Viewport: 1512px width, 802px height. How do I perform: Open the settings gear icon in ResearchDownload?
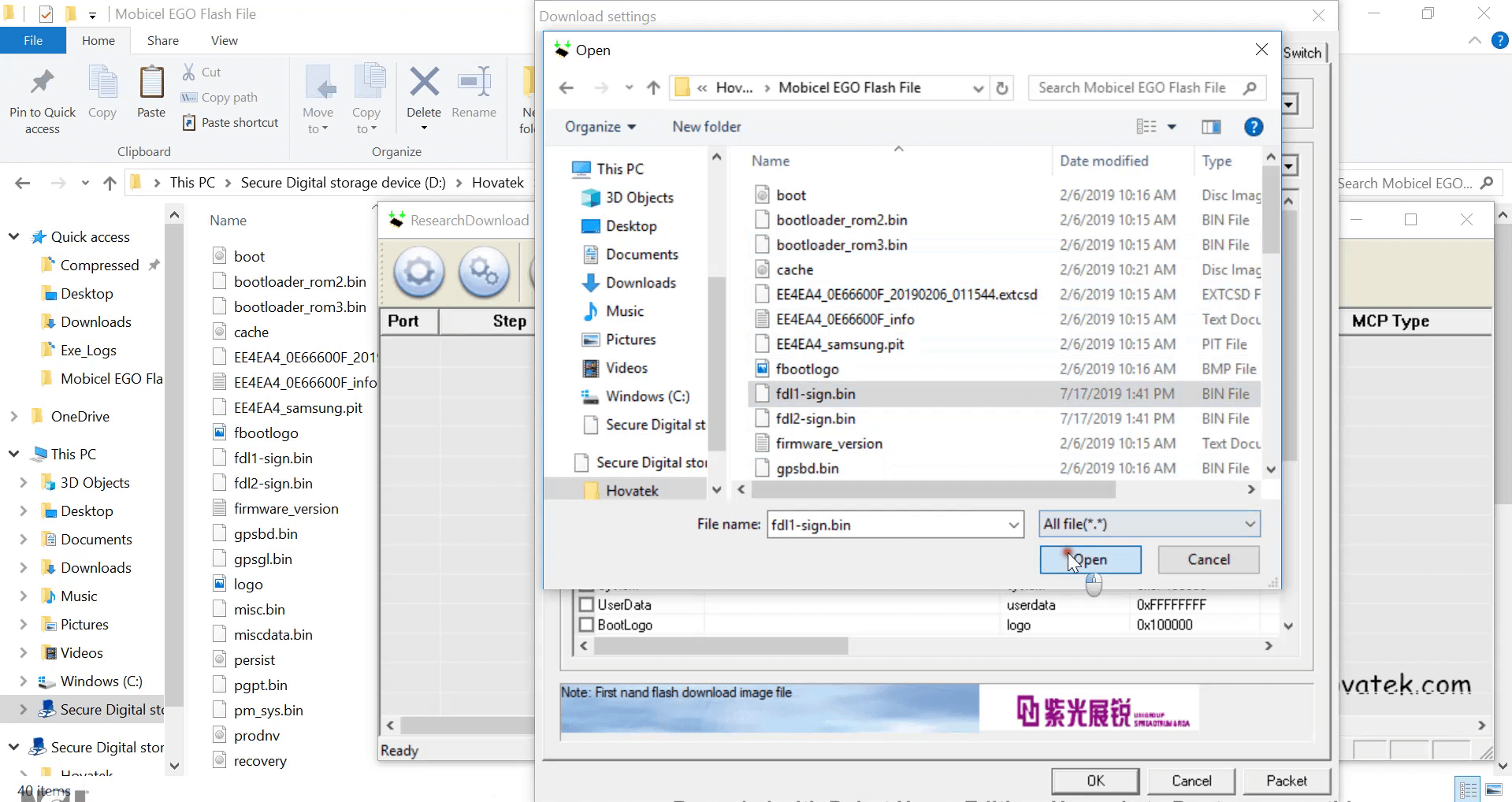[x=418, y=273]
